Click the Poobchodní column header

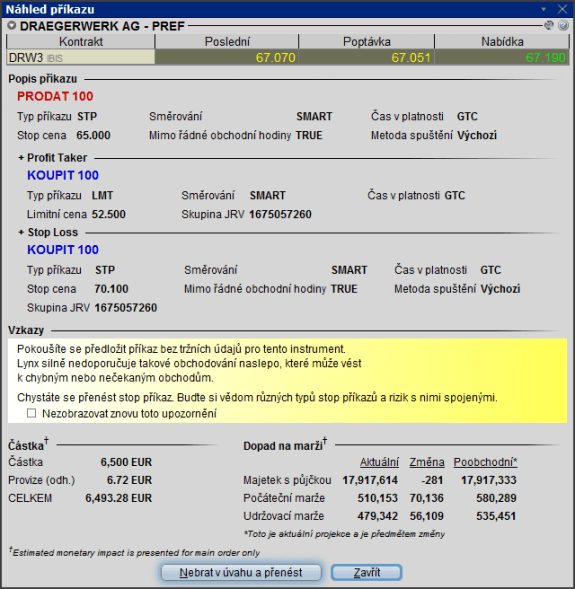[x=485, y=462]
